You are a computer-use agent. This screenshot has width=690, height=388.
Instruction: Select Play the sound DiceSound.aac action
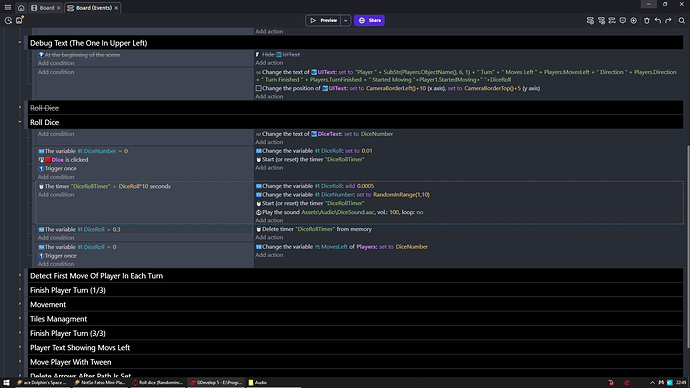pos(339,212)
